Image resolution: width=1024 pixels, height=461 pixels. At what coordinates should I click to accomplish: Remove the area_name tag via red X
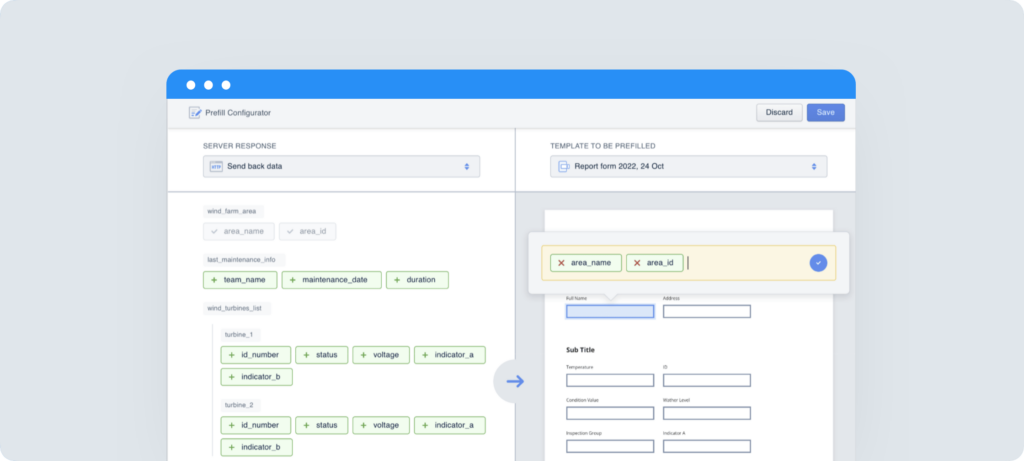tap(561, 263)
